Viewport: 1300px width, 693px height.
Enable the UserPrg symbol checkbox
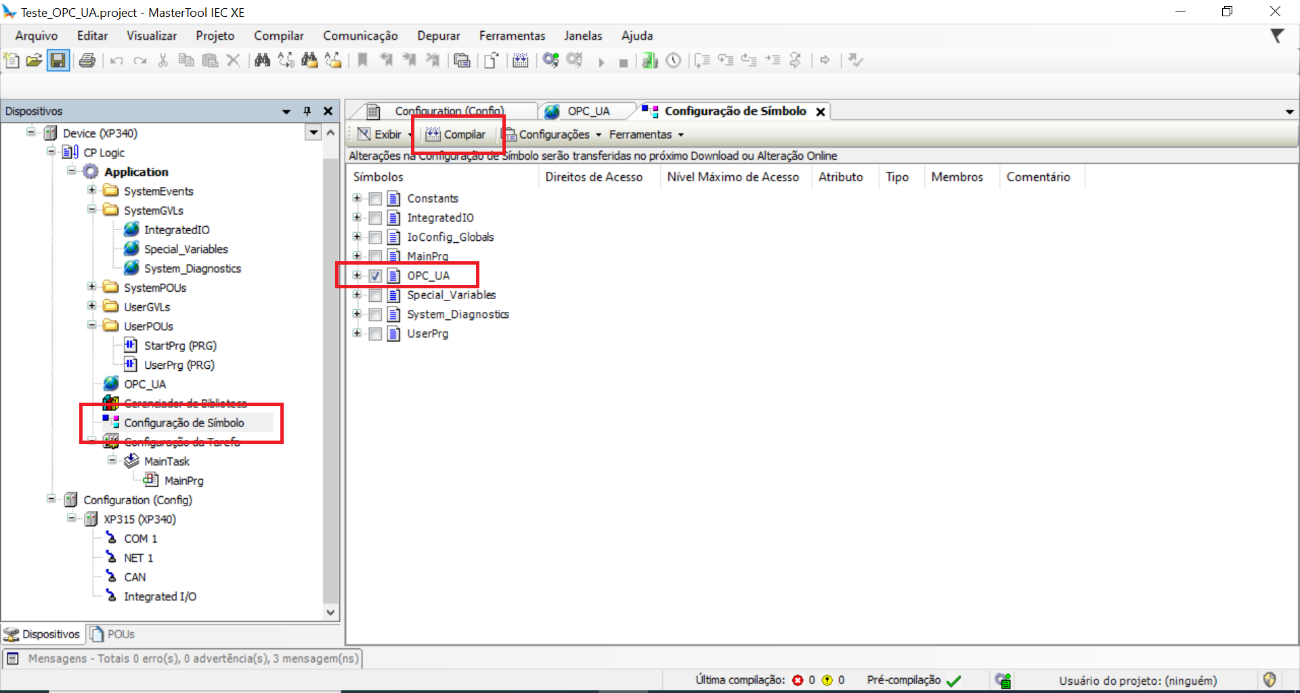tap(375, 334)
